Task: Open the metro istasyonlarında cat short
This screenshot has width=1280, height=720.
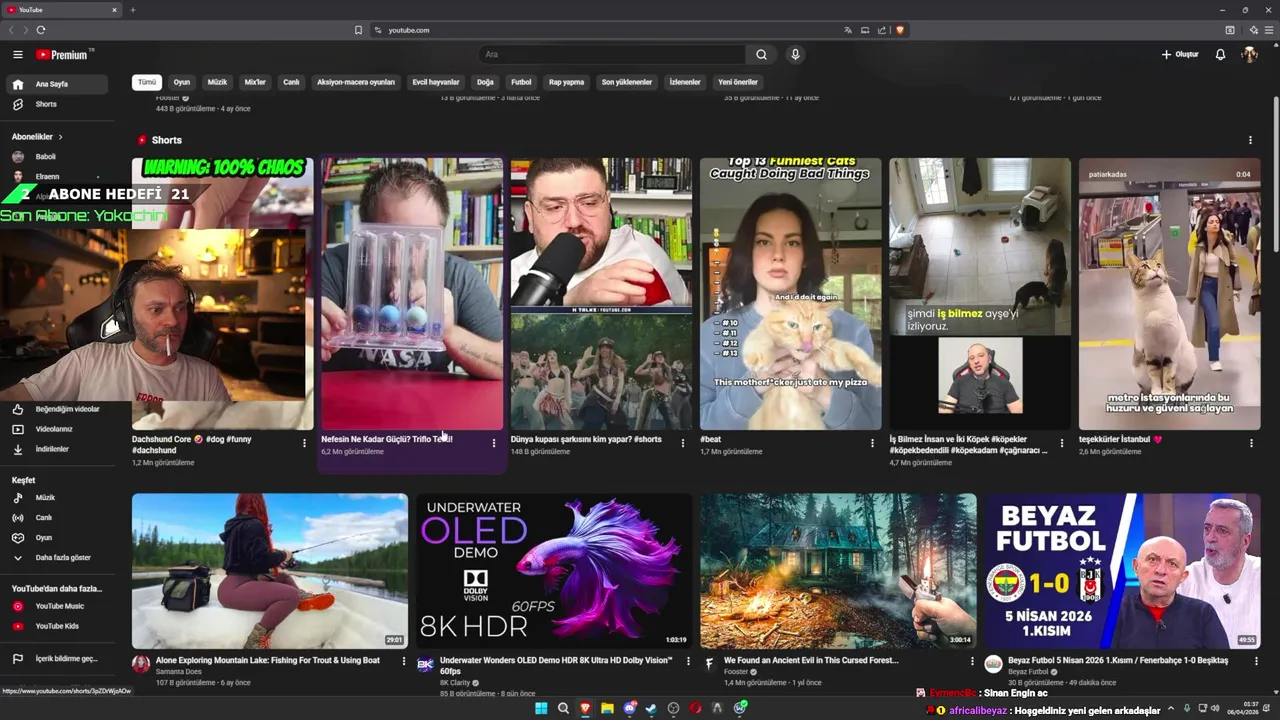Action: click(1169, 294)
